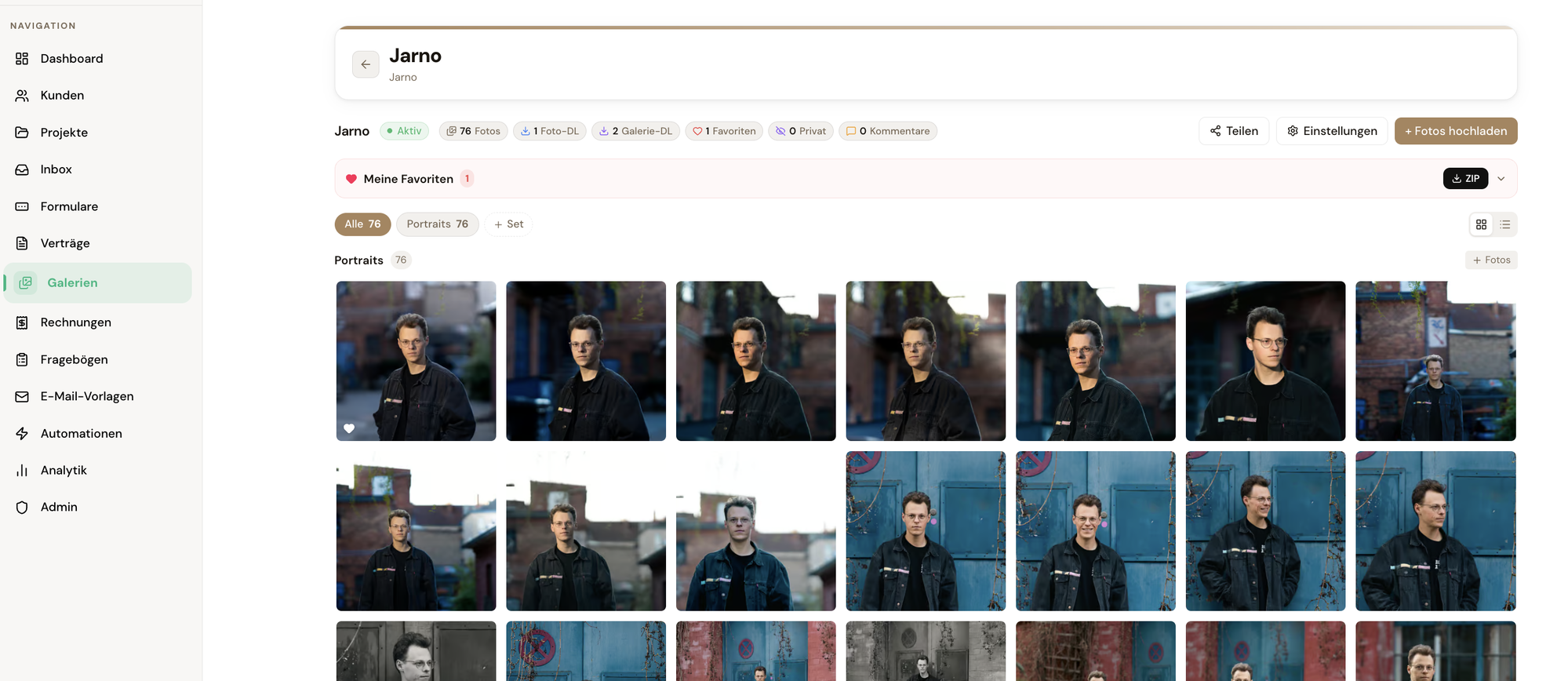Image resolution: width=1568 pixels, height=681 pixels.
Task: Click the 0 Privat badge
Action: [801, 131]
